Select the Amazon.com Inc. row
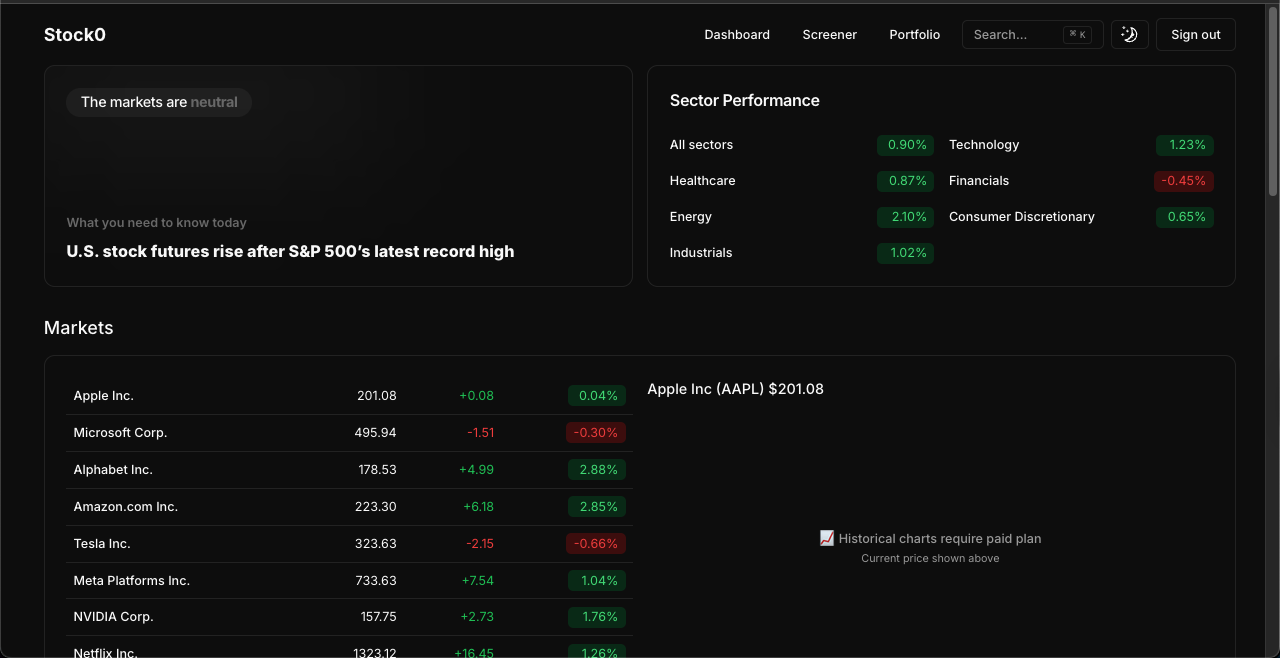 [349, 507]
